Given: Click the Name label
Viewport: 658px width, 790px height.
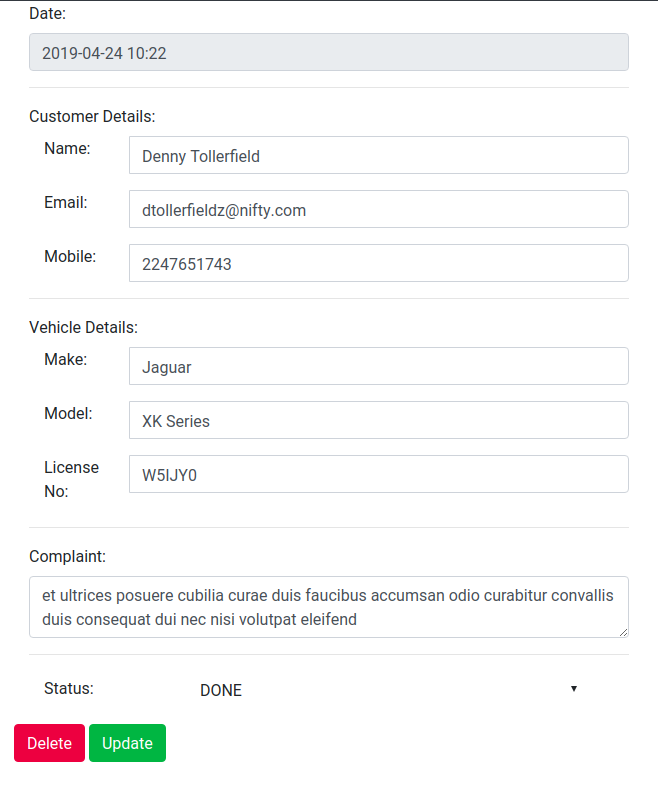Looking at the screenshot, I should (67, 148).
